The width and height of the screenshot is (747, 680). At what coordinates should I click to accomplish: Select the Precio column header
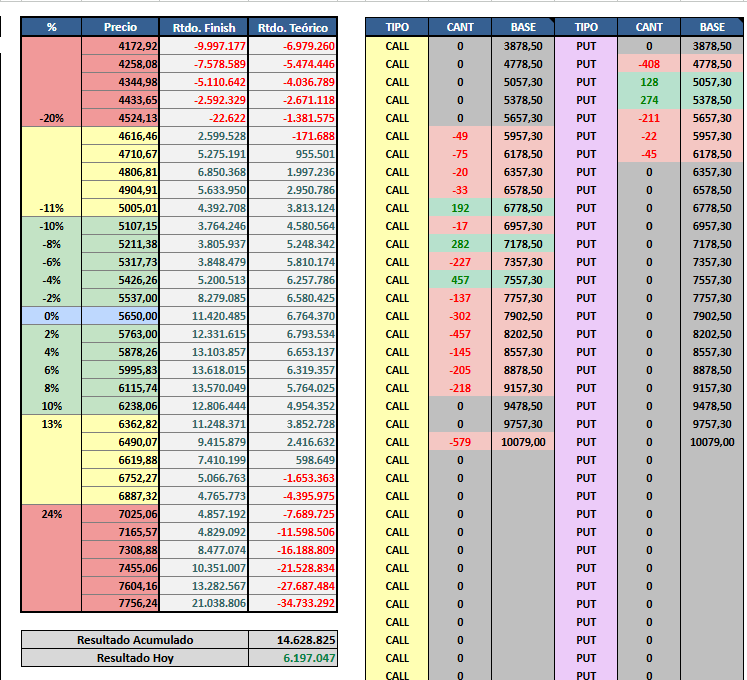point(120,27)
